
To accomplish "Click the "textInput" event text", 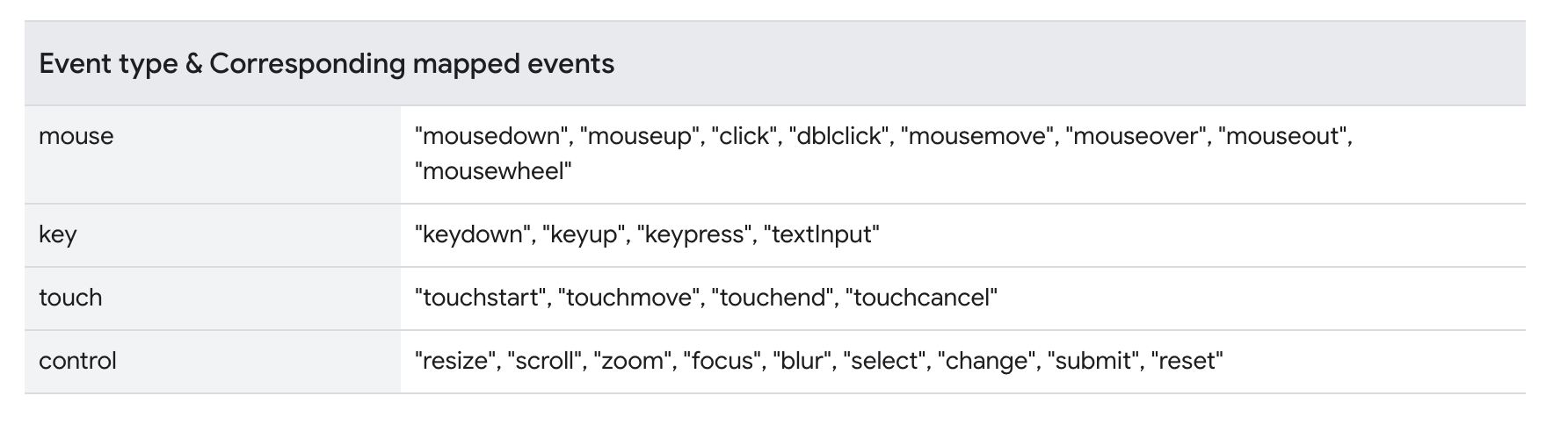I will (x=822, y=234).
